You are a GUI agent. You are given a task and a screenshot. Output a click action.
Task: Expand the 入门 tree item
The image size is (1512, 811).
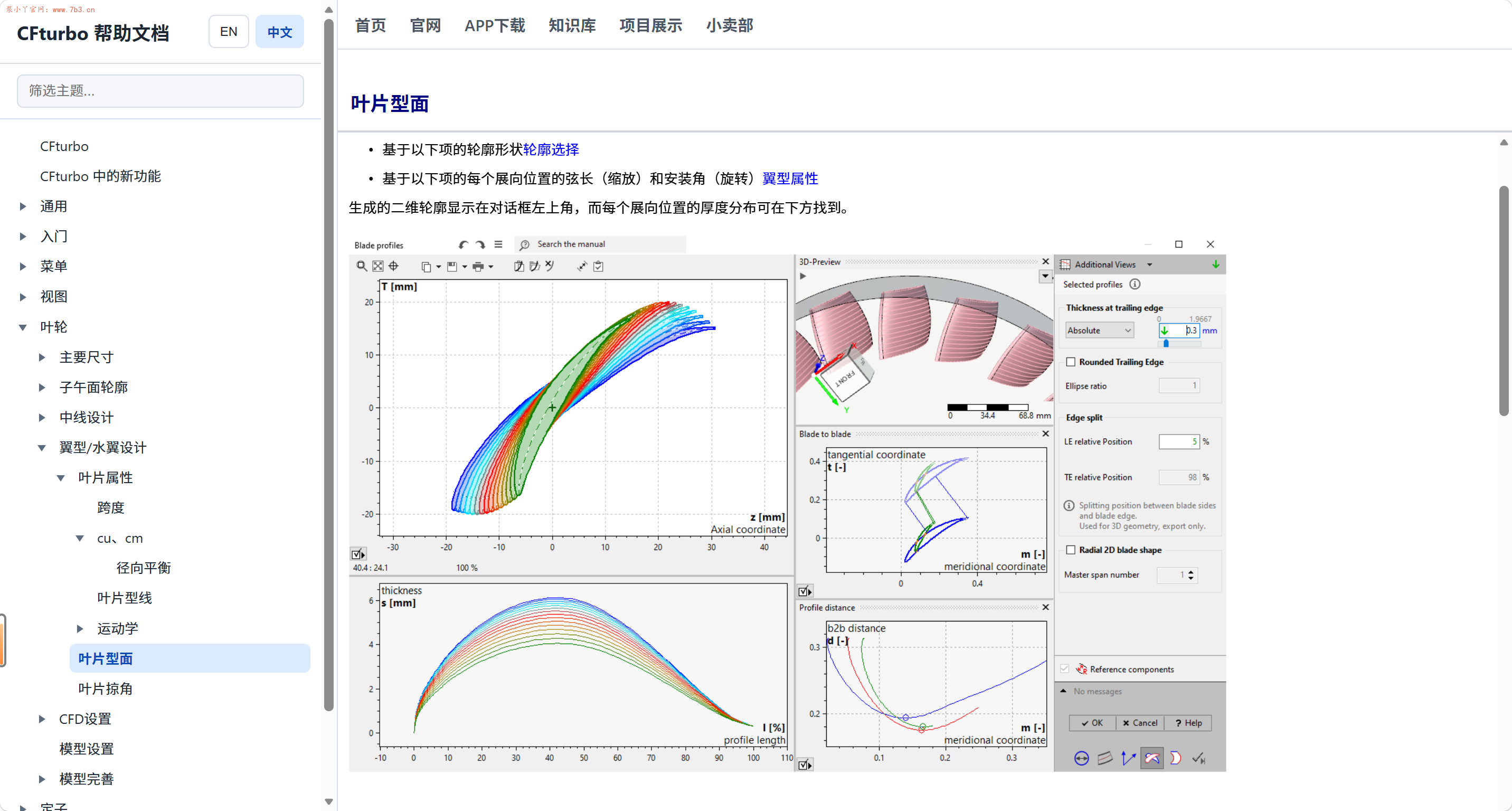[x=23, y=237]
